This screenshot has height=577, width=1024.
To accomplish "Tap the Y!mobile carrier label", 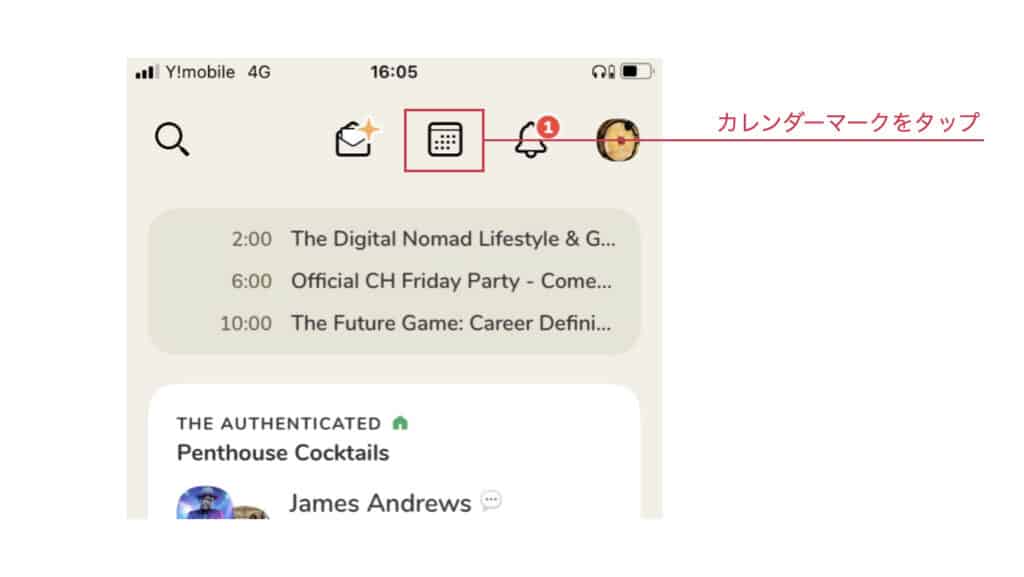I will click(x=200, y=72).
